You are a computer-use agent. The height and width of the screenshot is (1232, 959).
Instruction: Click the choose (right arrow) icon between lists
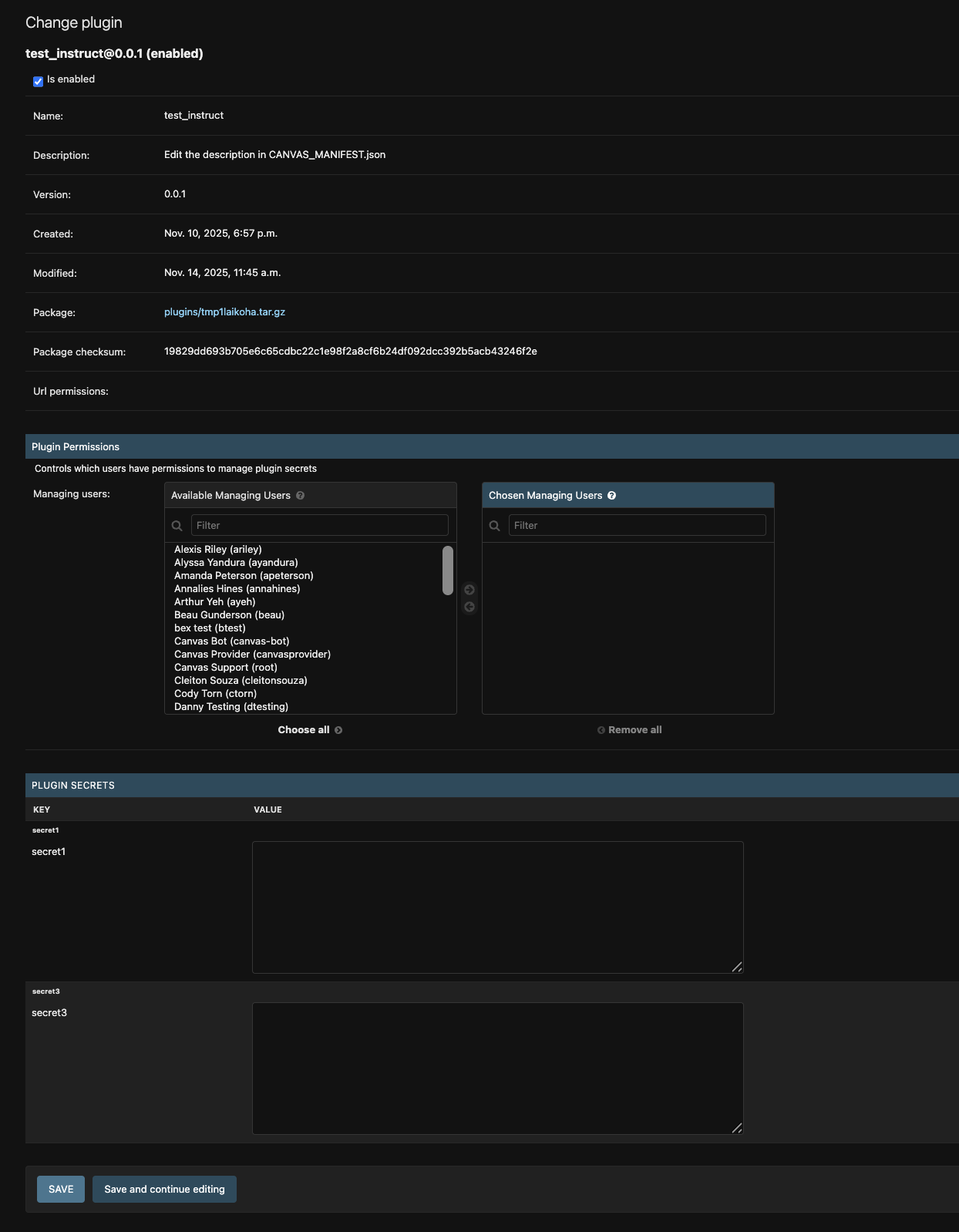[469, 590]
